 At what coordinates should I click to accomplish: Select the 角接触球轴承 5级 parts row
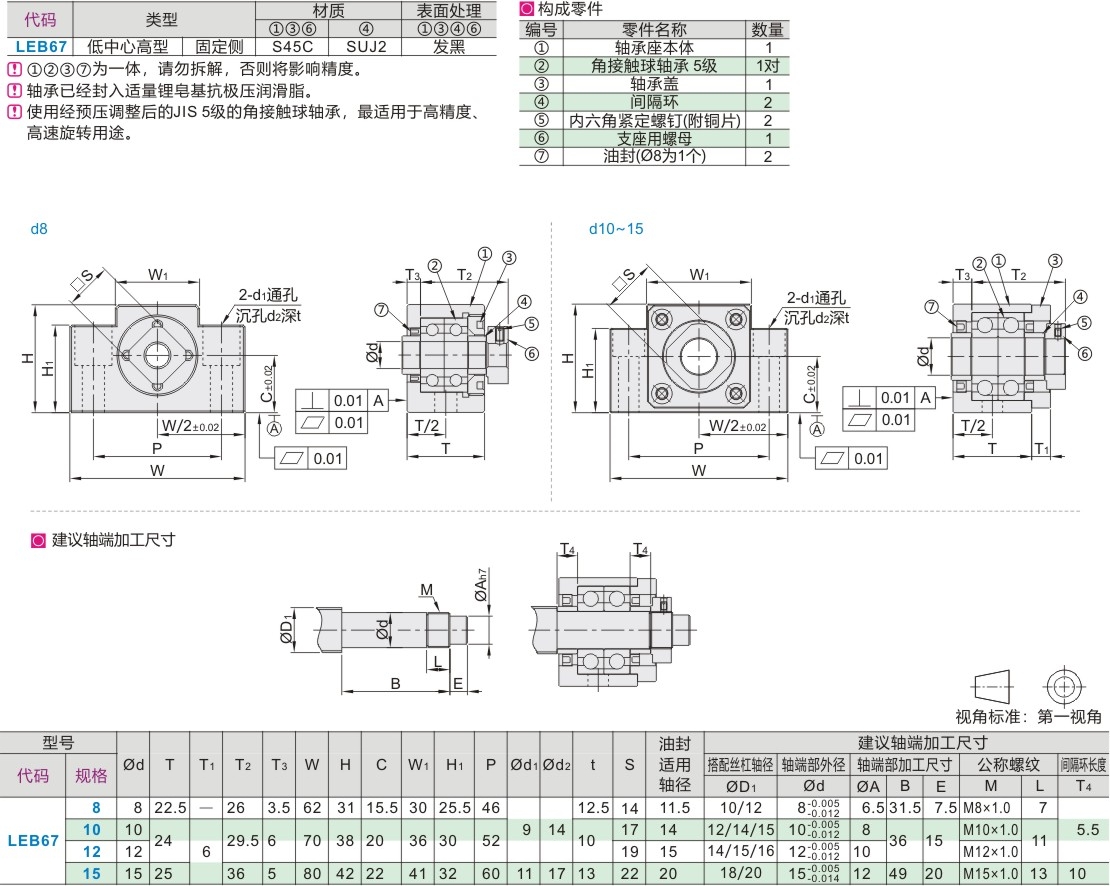pos(654,65)
